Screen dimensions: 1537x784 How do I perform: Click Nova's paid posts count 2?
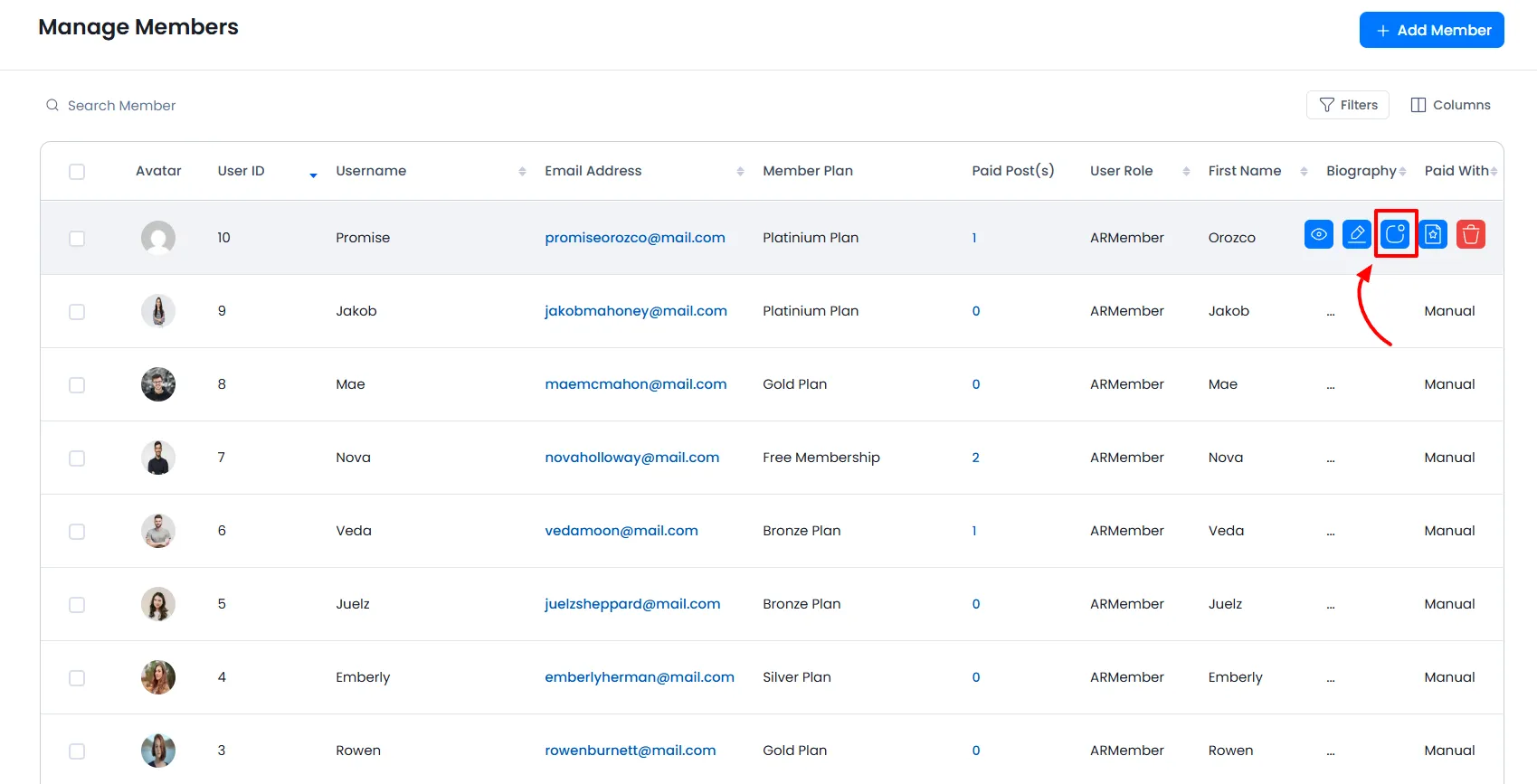[975, 458]
